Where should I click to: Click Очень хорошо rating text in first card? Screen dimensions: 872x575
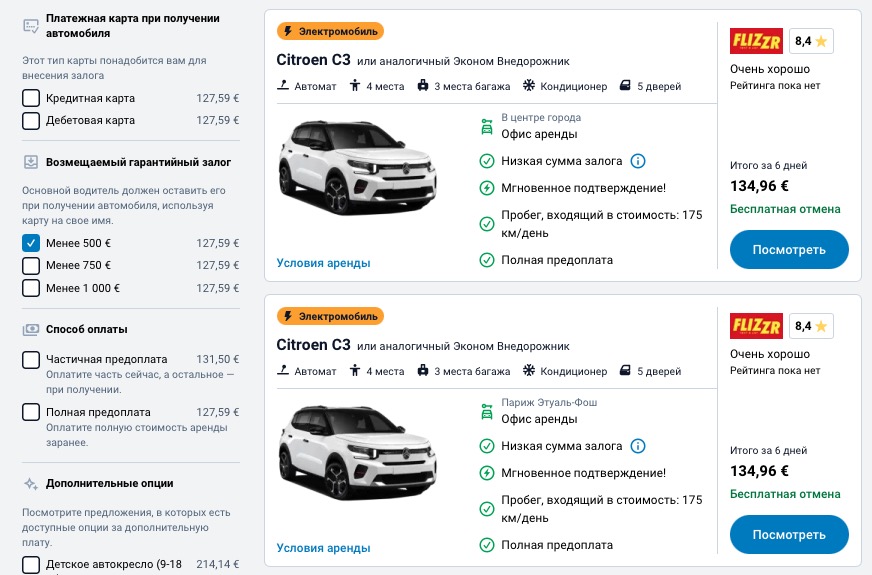[770, 69]
